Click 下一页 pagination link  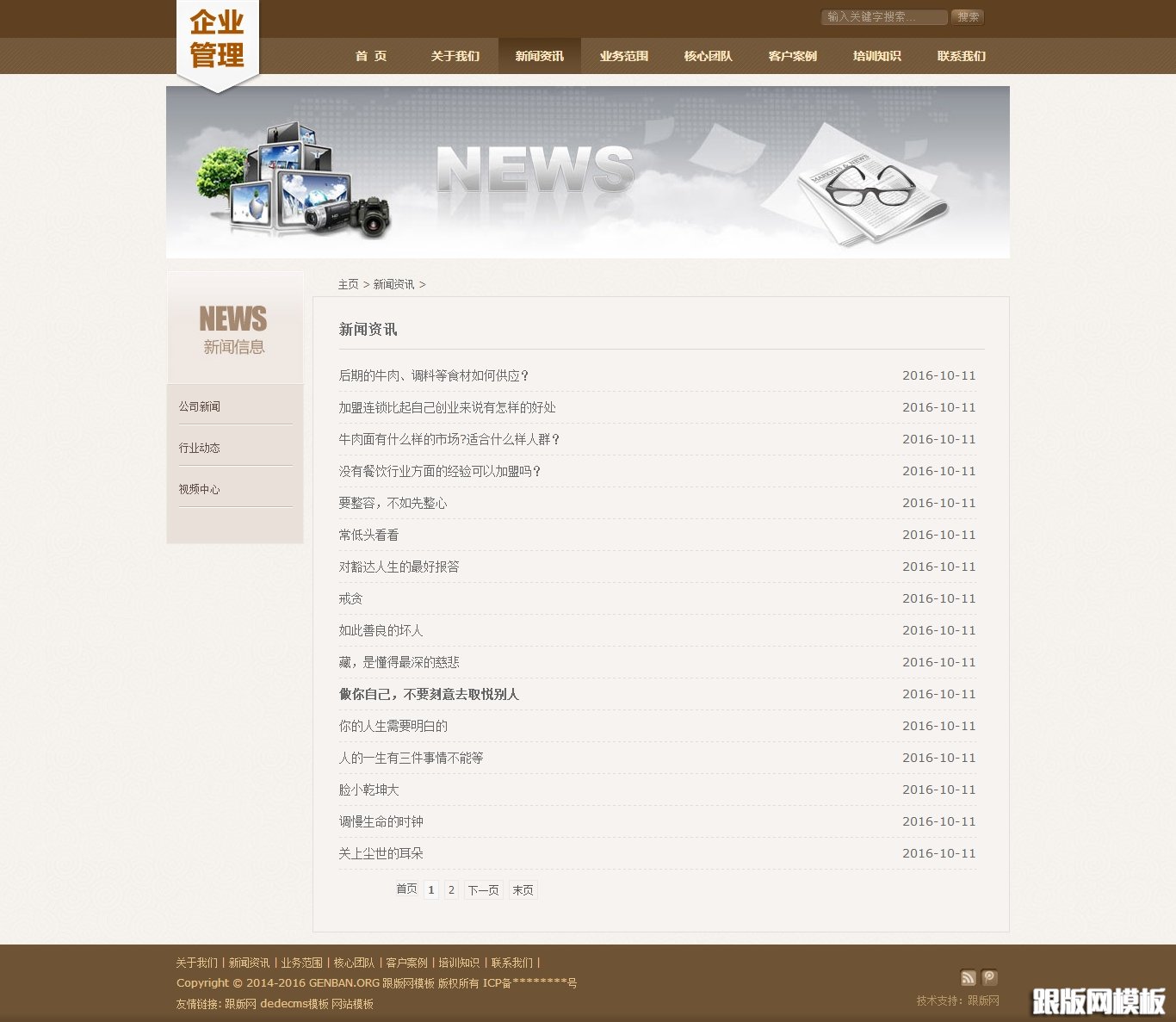tap(483, 889)
